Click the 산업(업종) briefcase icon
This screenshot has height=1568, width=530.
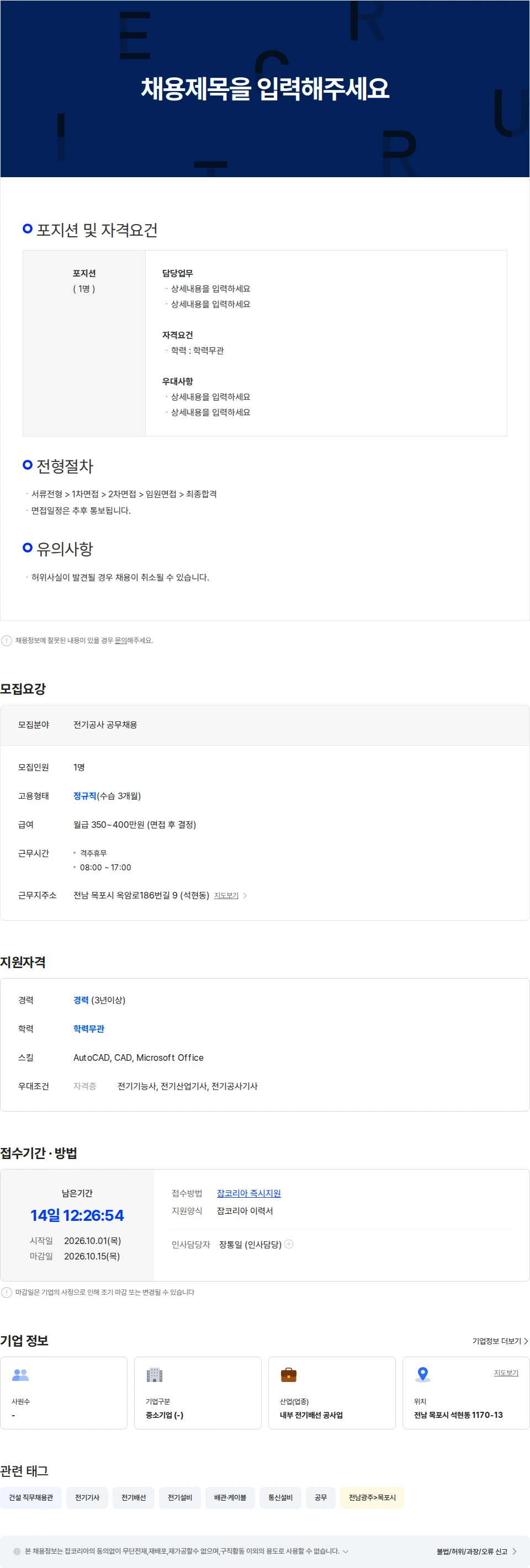coord(289,1374)
